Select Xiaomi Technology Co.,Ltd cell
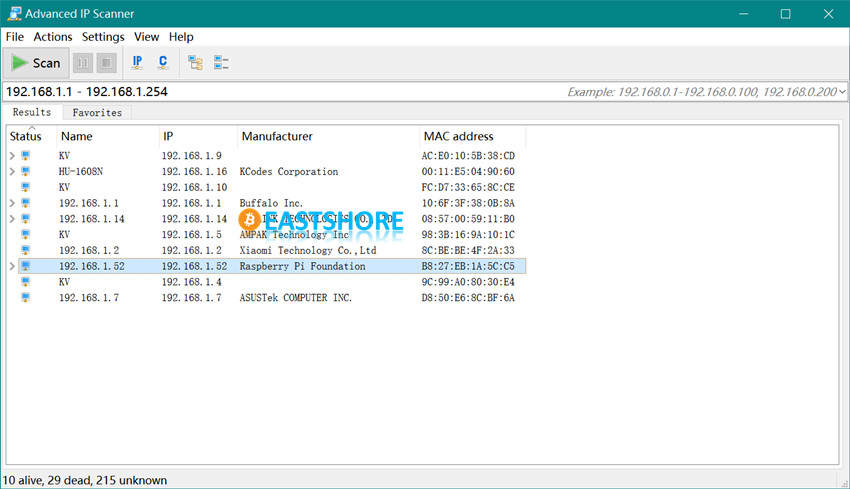Image resolution: width=850 pixels, height=489 pixels. 308,250
